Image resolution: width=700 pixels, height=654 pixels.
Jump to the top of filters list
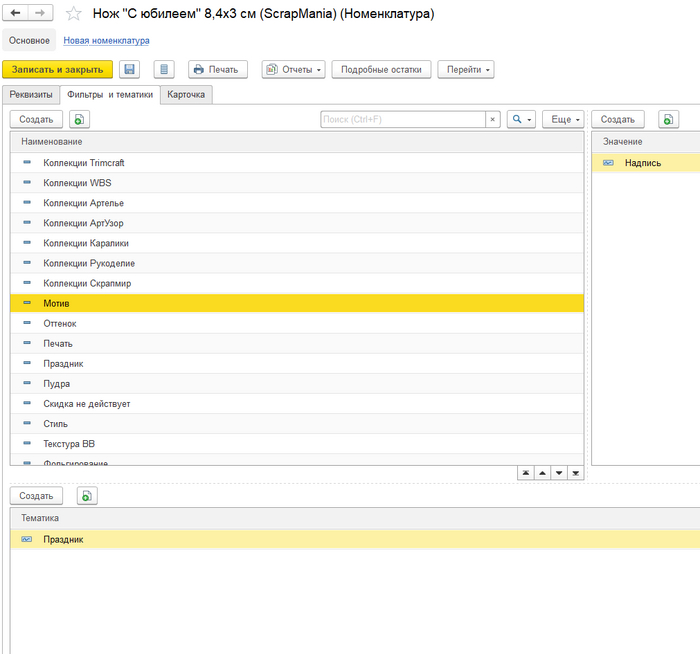525,473
